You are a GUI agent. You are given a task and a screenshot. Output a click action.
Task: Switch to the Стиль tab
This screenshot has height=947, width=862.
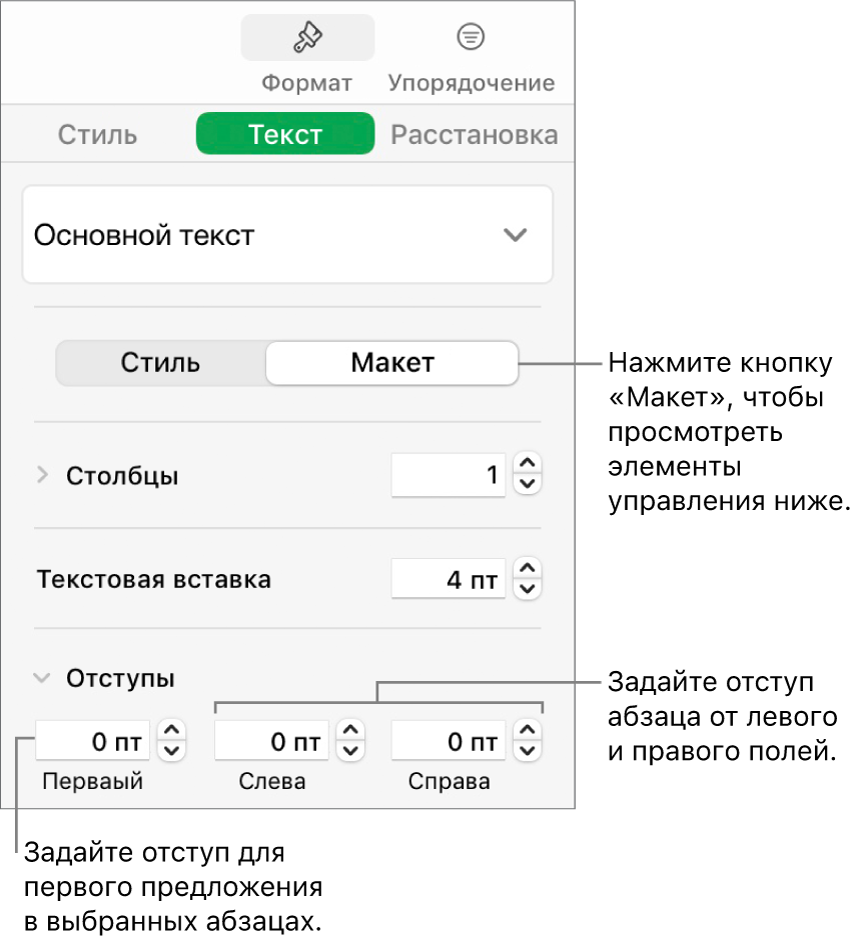pos(97,135)
